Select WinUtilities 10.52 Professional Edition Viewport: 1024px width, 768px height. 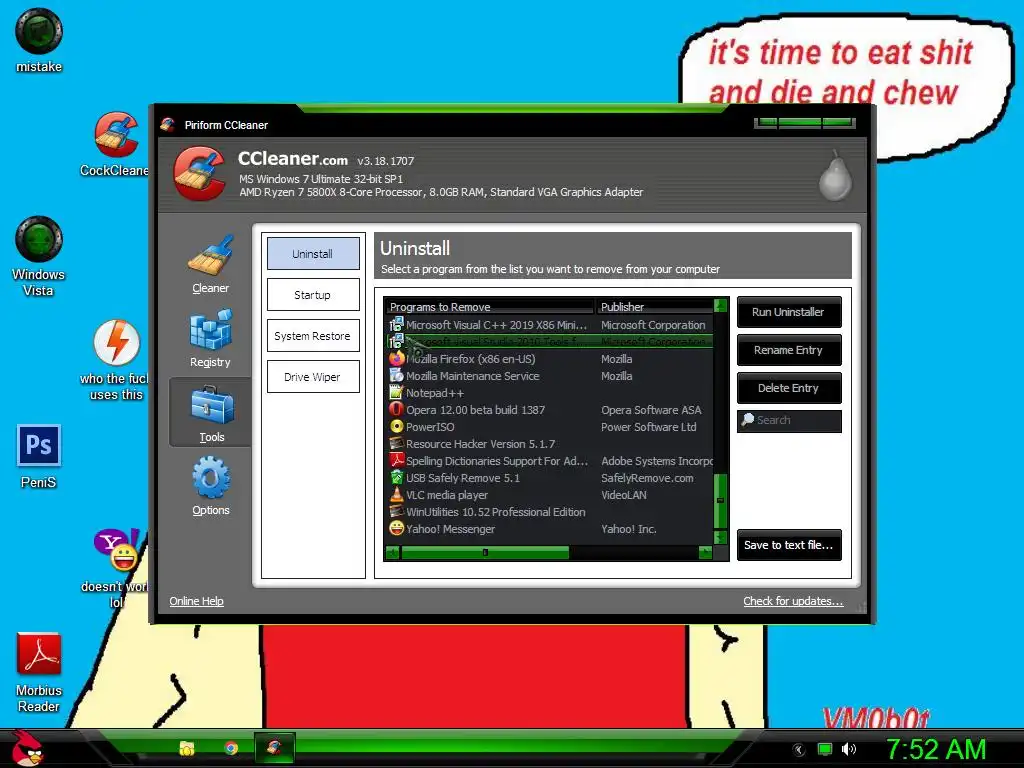pyautogui.click(x=549, y=512)
